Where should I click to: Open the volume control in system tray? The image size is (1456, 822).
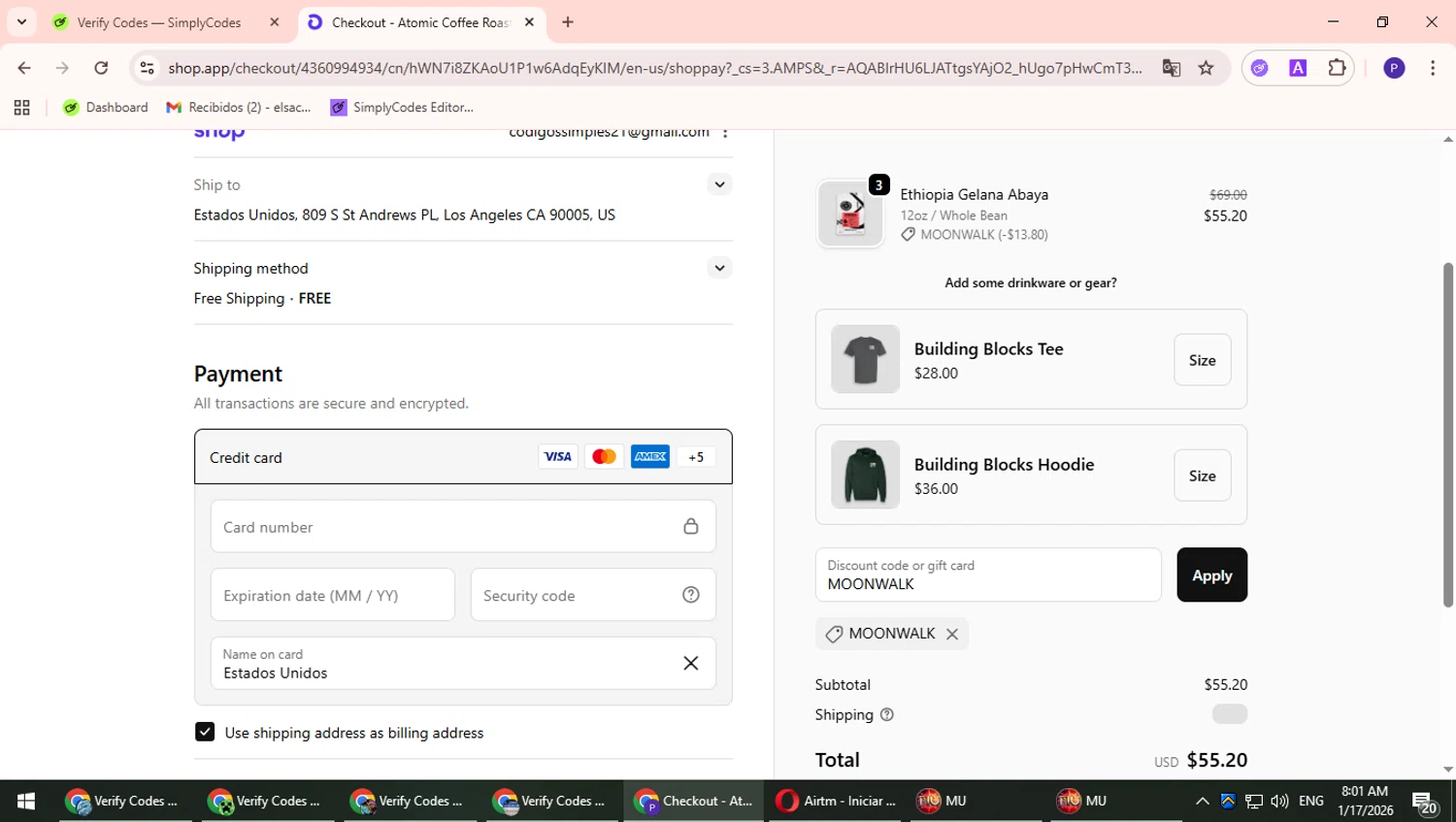(1279, 801)
